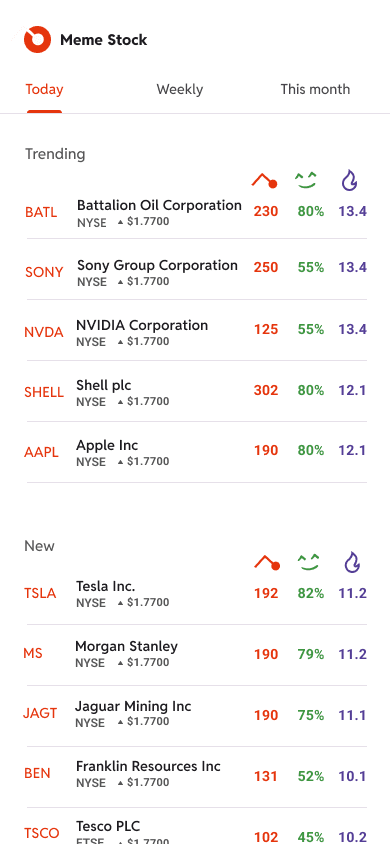The image size is (390, 844).
Task: Click the price arrow under Battalion Oil Corporation
Action: 120,222
